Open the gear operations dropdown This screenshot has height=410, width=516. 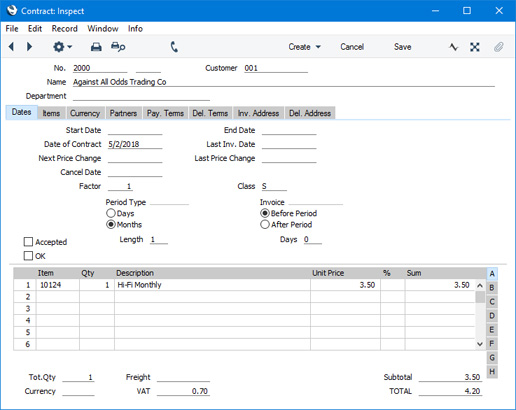click(62, 47)
